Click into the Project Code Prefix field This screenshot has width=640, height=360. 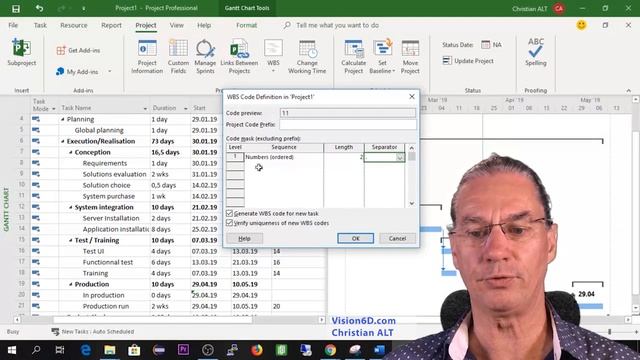(x=348, y=124)
